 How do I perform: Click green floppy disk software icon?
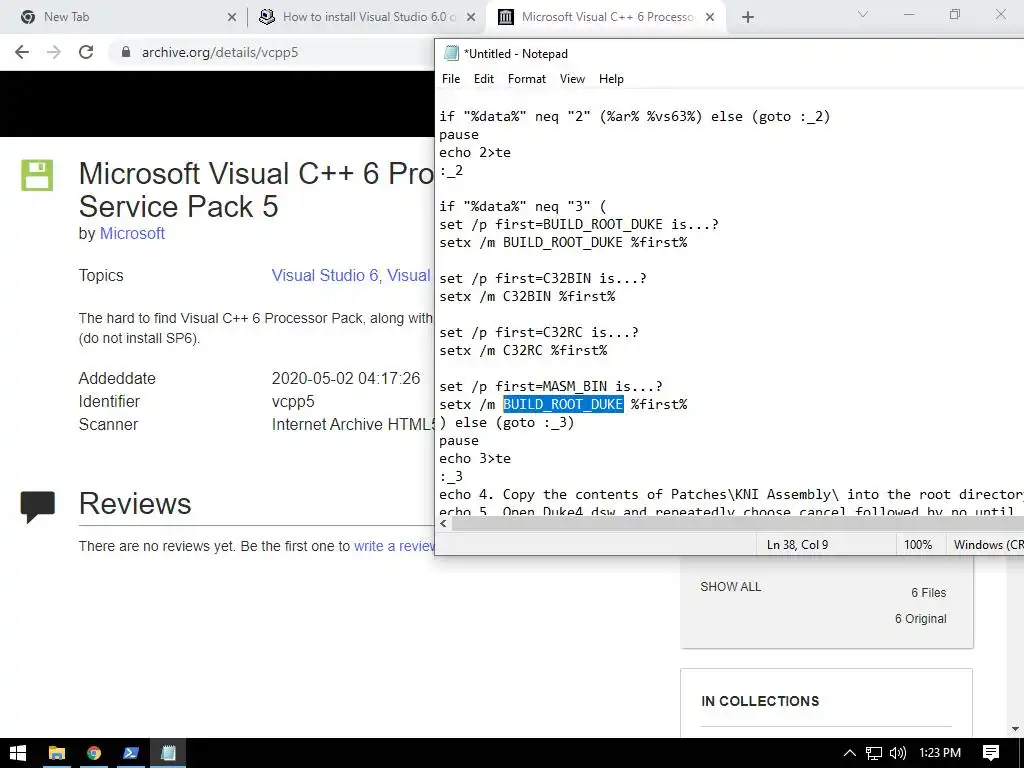pyautogui.click(x=37, y=175)
